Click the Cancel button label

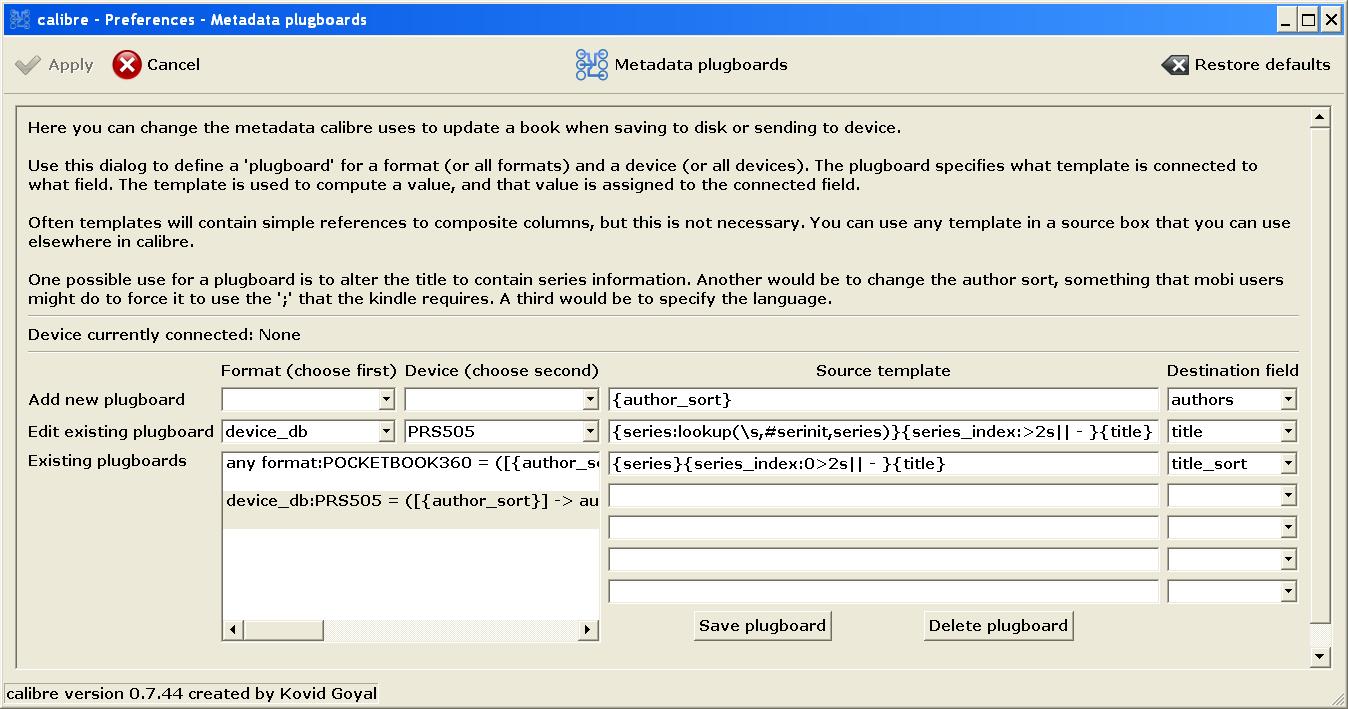pyautogui.click(x=173, y=65)
